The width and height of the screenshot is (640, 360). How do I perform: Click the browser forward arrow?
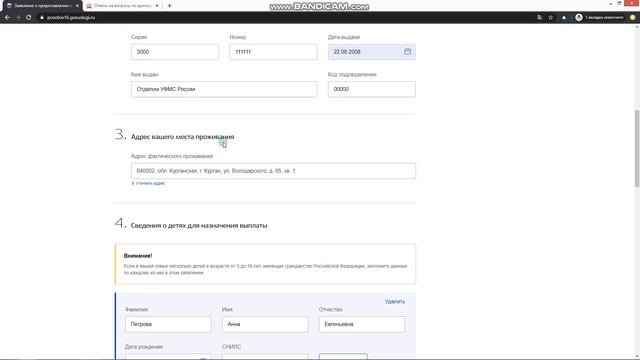tap(18, 18)
